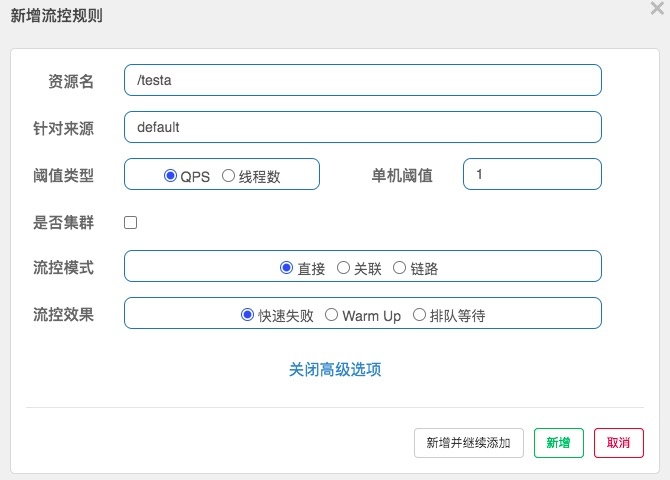
Task: Click the QPS label text
Action: point(195,177)
